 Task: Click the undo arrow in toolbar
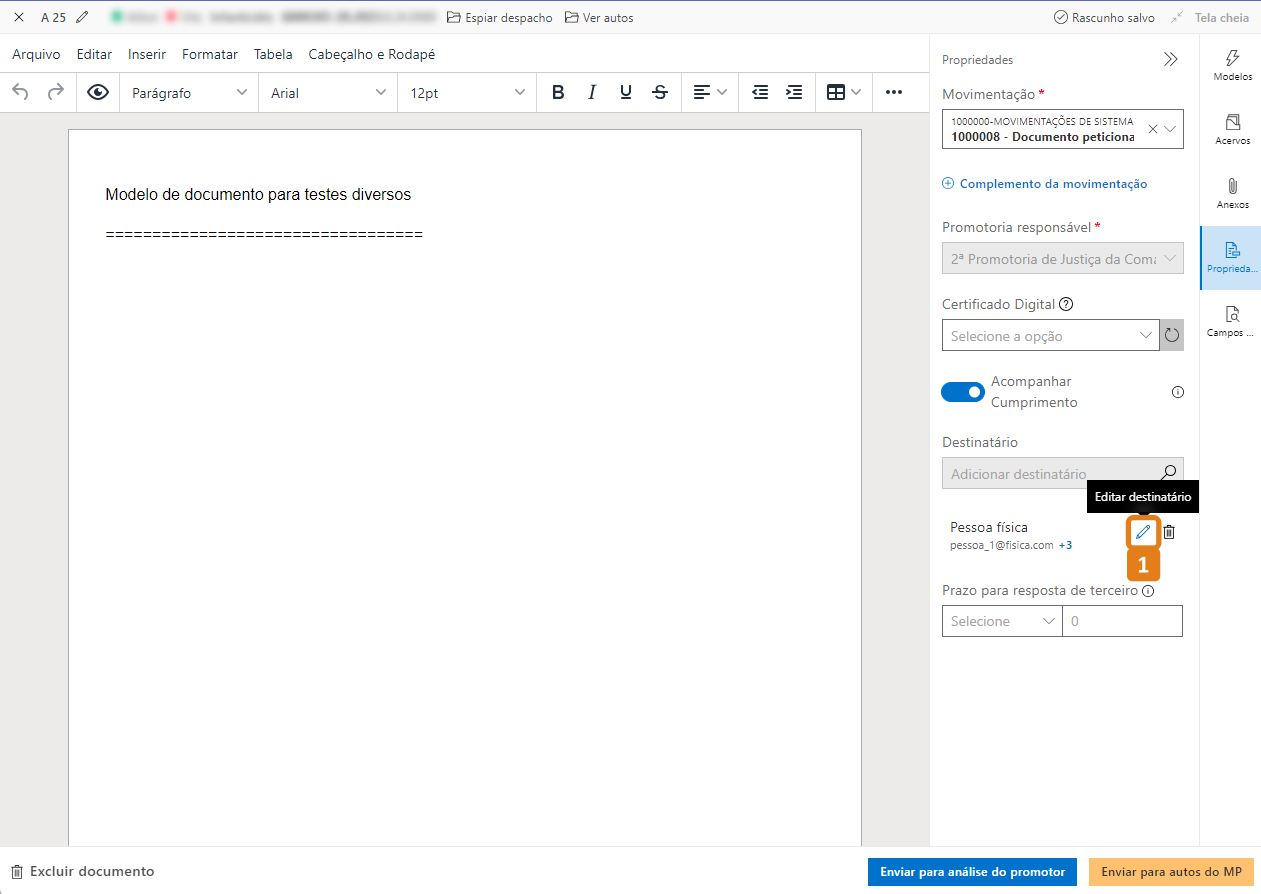[x=21, y=93]
